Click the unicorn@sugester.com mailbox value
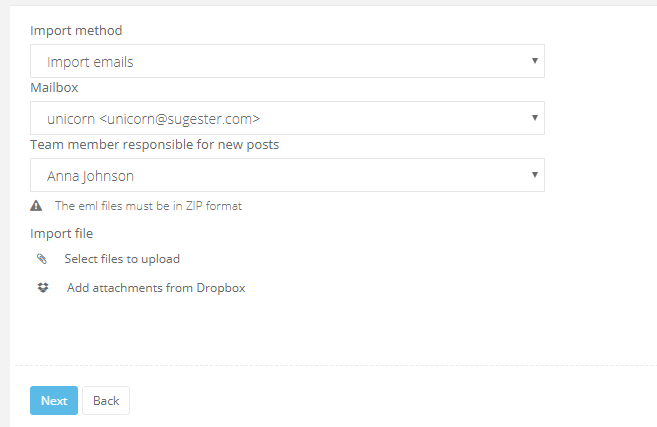The width and height of the screenshot is (657, 427). pos(153,119)
